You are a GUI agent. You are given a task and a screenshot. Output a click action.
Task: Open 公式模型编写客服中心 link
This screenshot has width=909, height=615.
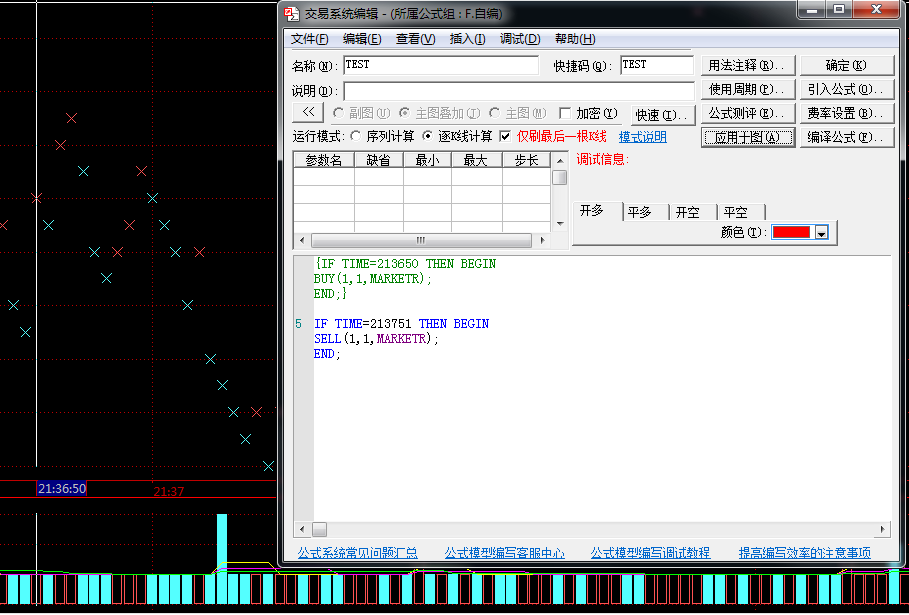(504, 553)
